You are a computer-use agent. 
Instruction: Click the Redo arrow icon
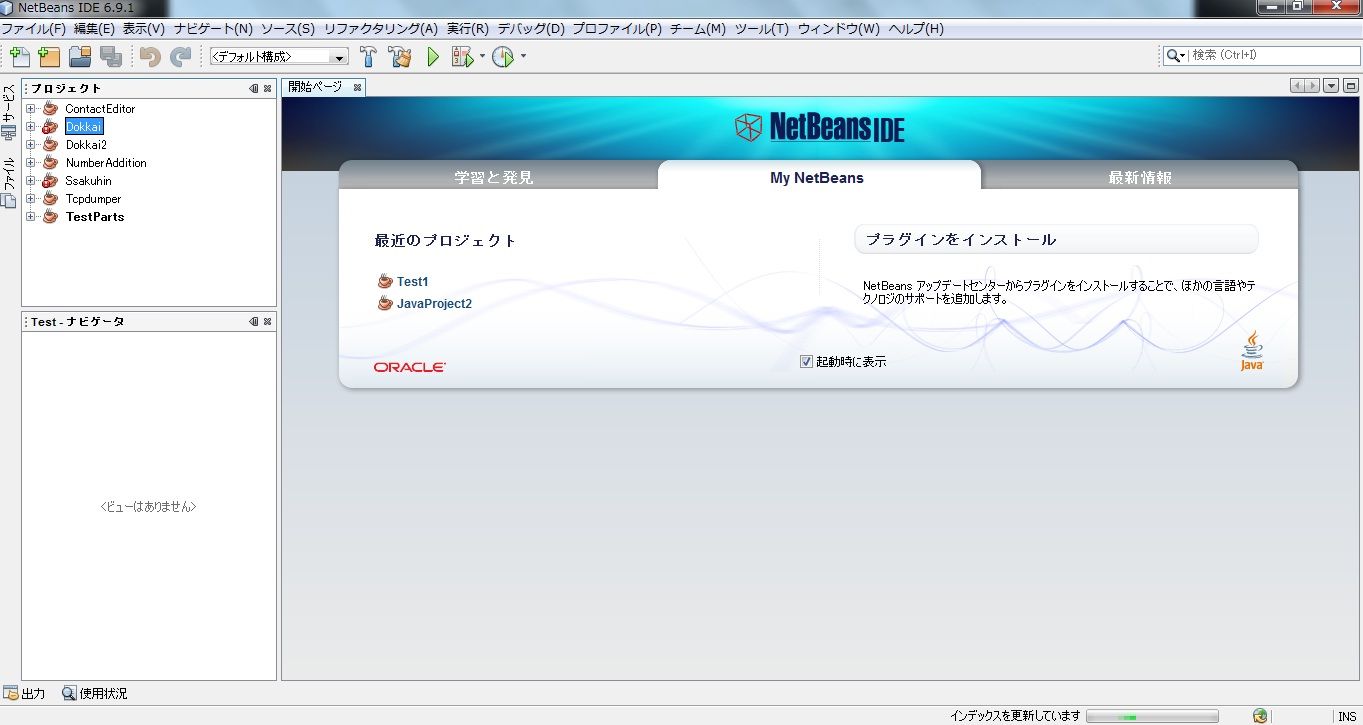pyautogui.click(x=180, y=56)
